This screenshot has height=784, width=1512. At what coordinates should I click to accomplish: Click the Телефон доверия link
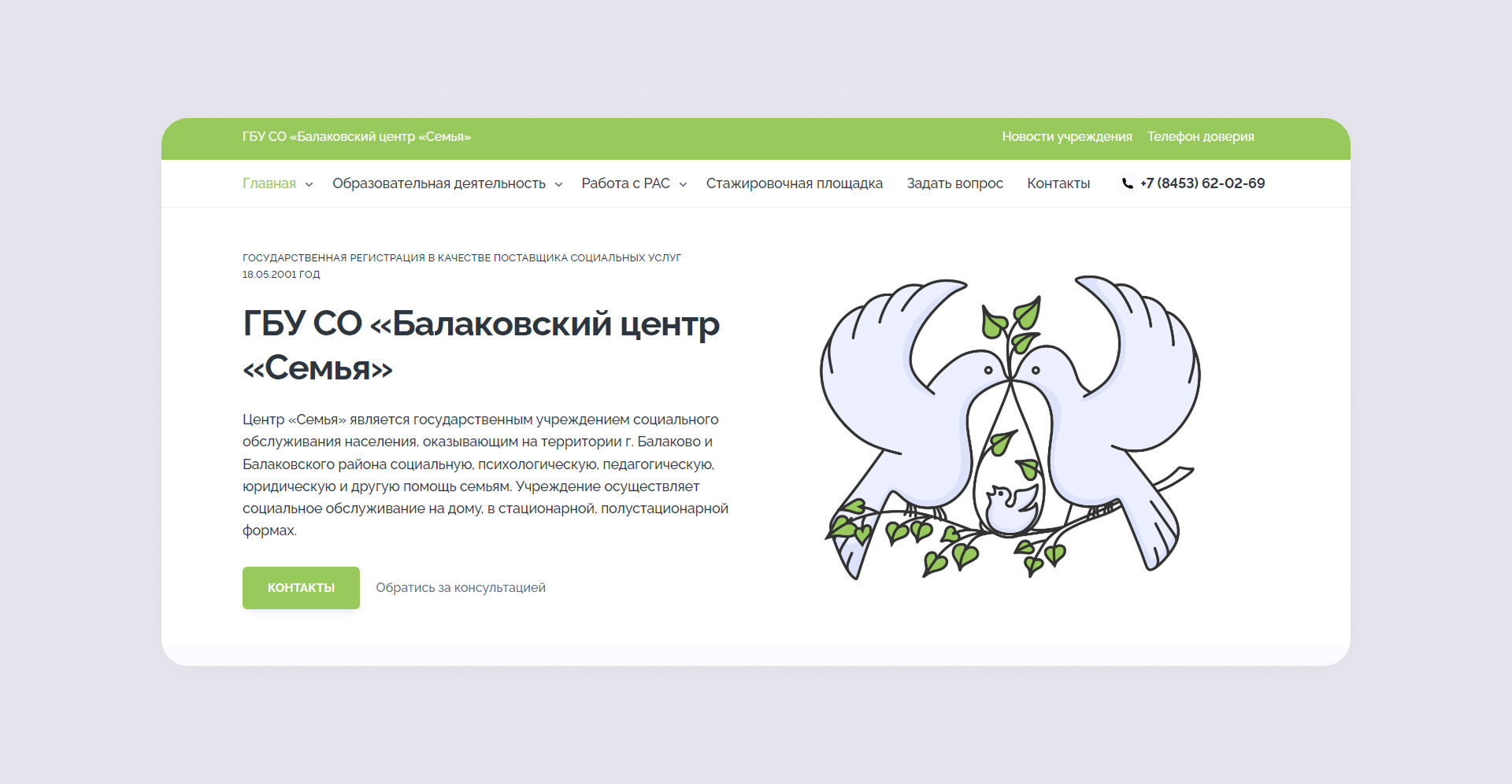(1200, 137)
